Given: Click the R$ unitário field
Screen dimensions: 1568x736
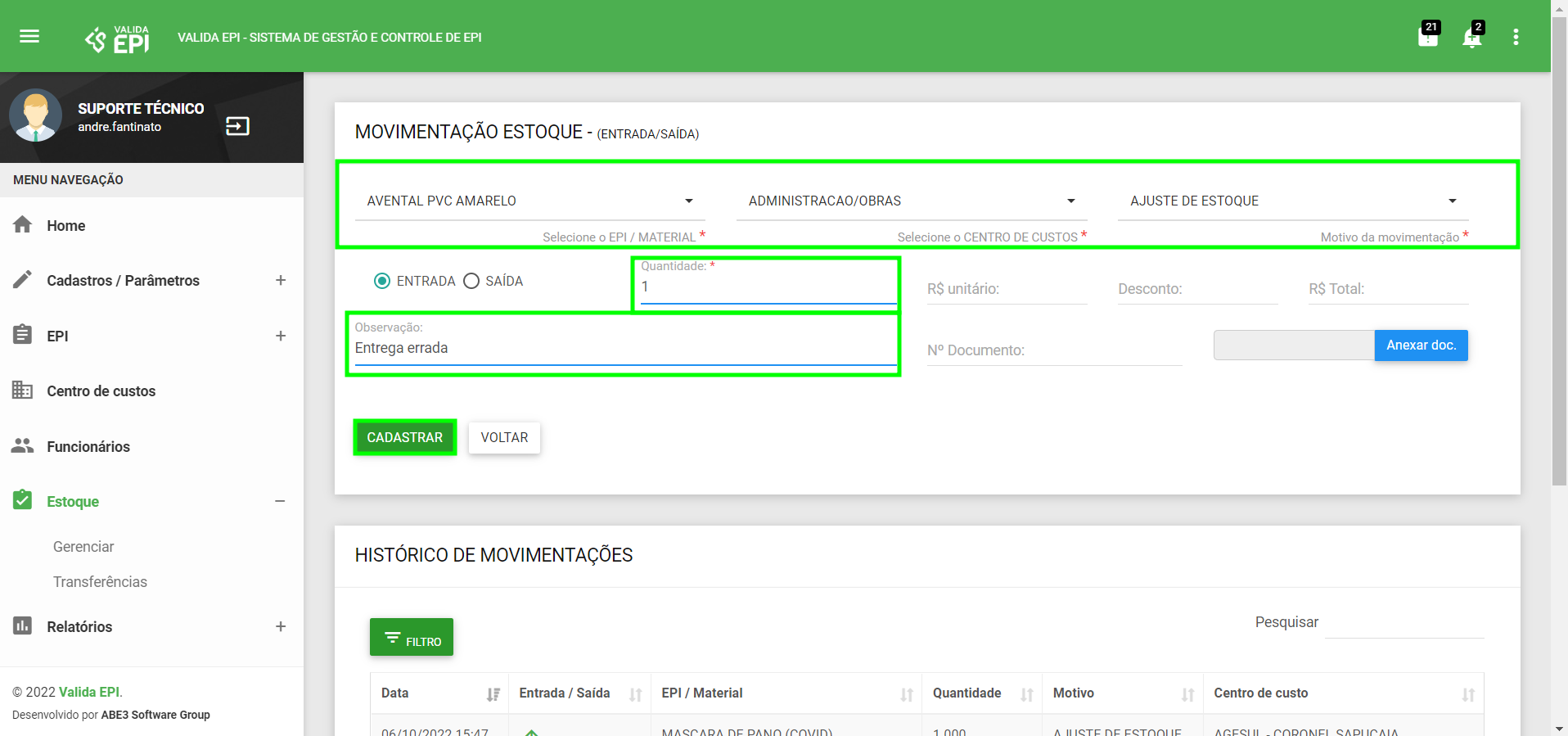Looking at the screenshot, I should click(x=1007, y=289).
